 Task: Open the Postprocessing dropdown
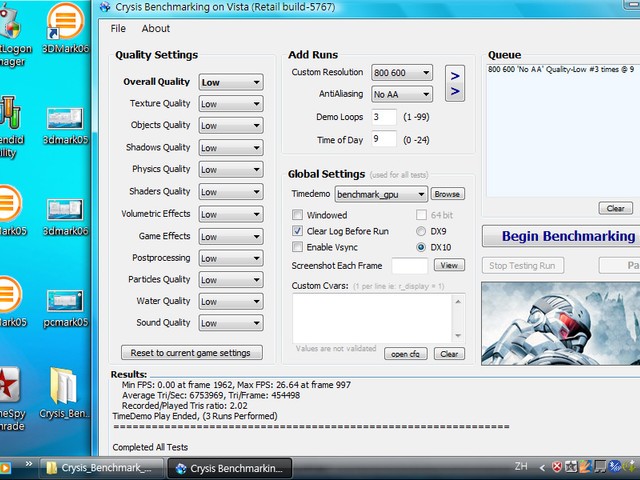coord(231,258)
